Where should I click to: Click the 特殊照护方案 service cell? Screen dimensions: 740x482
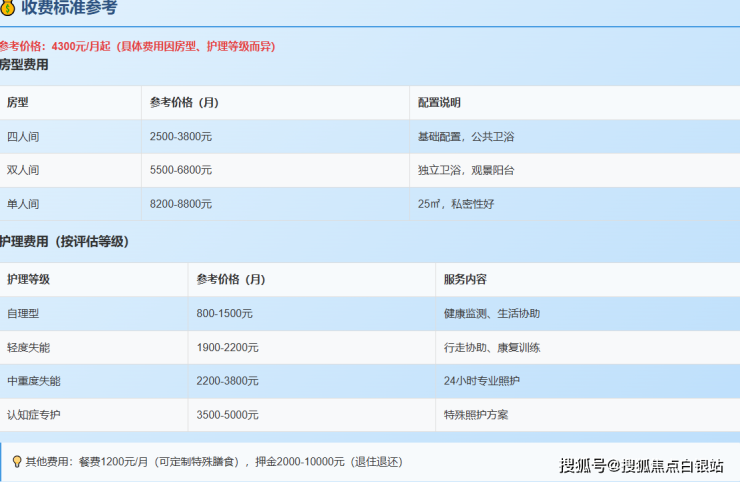[476, 415]
